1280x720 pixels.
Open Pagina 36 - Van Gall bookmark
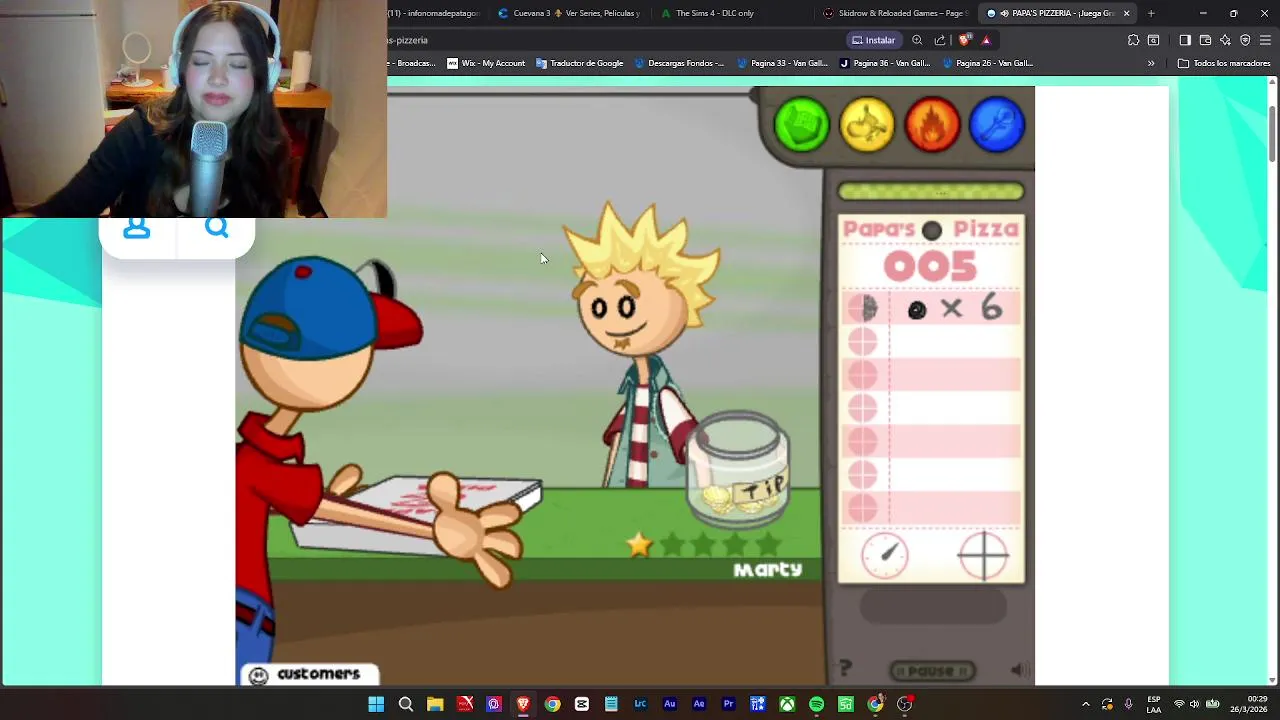[884, 63]
